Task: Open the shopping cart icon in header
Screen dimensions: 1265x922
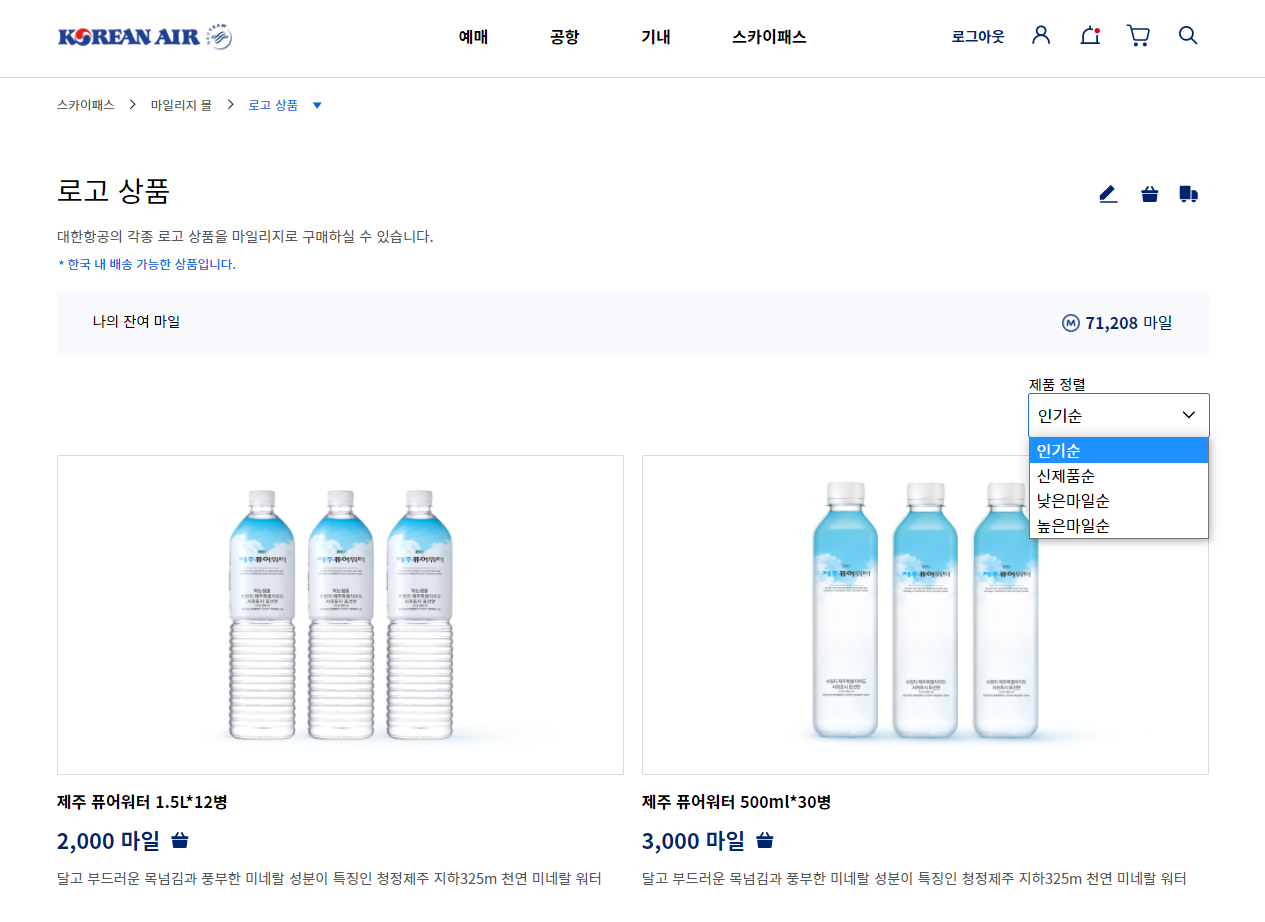Action: point(1138,36)
